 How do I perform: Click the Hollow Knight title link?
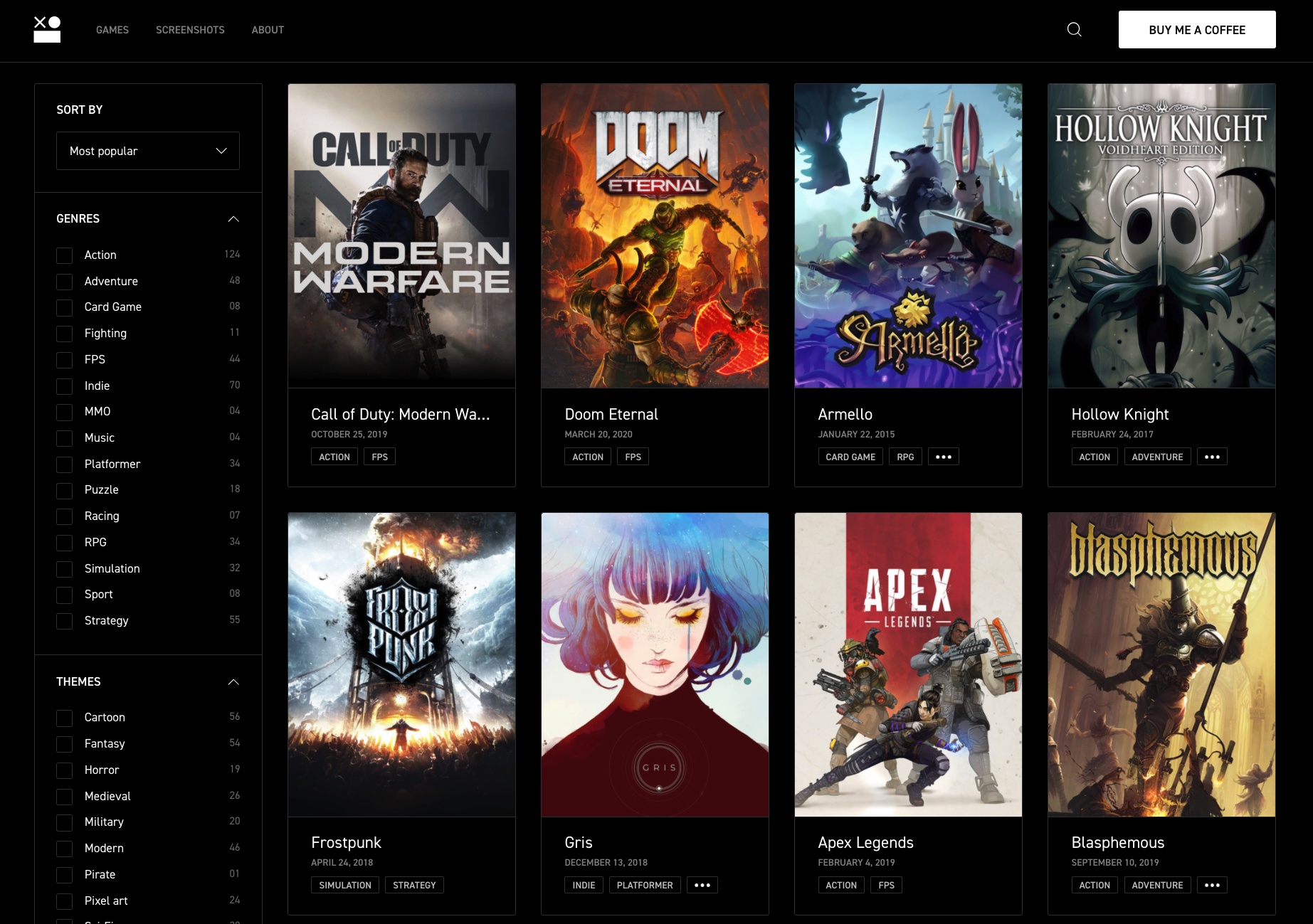tap(1120, 415)
